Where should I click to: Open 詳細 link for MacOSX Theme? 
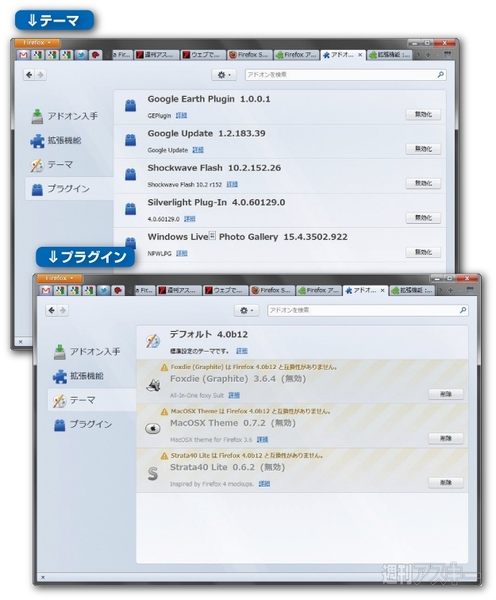[x=262, y=439]
